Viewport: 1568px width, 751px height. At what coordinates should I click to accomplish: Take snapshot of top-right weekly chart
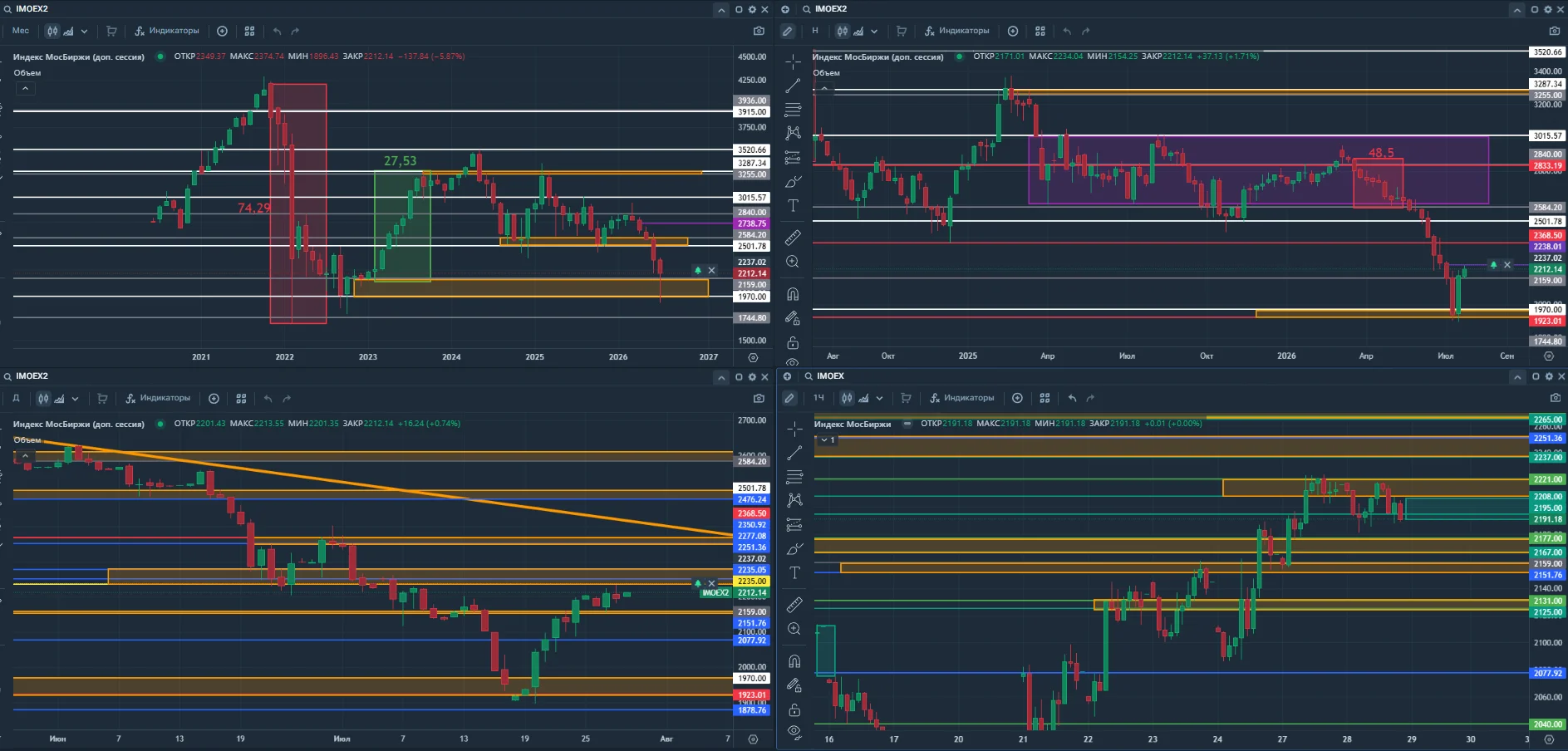[1555, 31]
